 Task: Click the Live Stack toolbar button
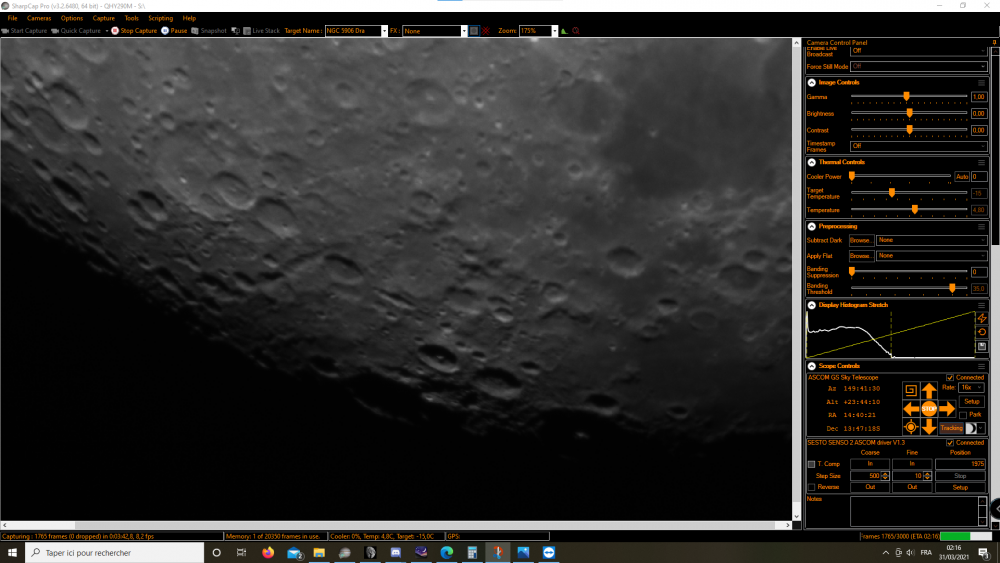(x=261, y=31)
